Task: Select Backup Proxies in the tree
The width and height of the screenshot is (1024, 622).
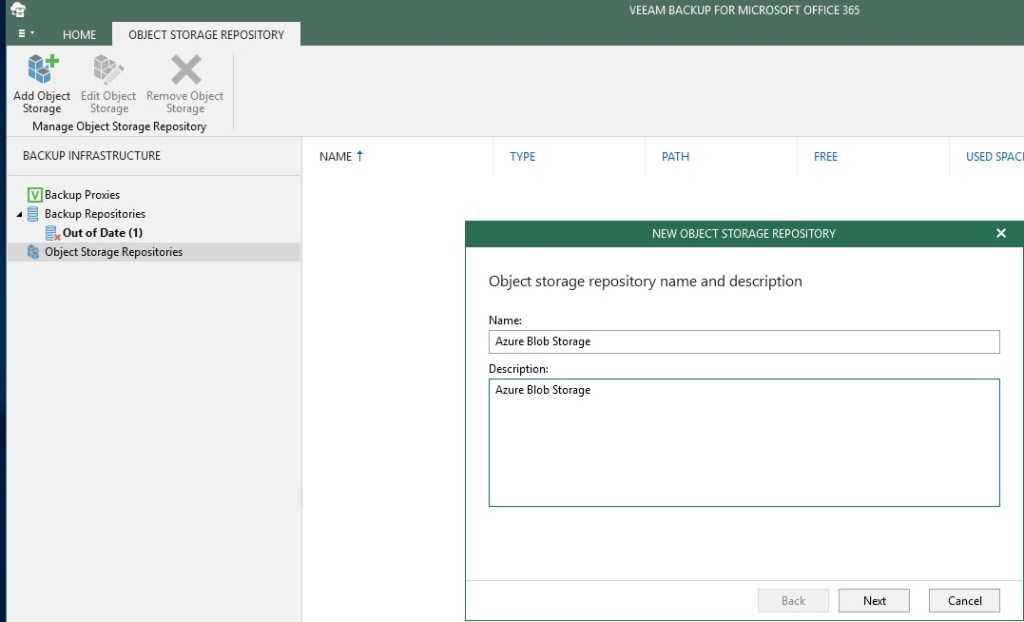Action: click(82, 195)
